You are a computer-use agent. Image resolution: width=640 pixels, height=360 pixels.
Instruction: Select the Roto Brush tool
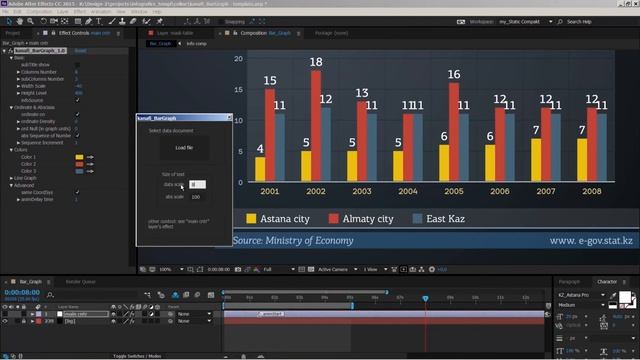[147, 21]
